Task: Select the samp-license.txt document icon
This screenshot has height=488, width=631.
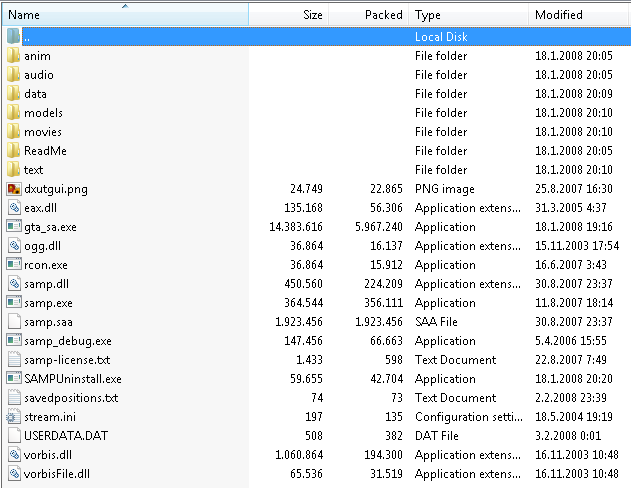Action: [x=14, y=360]
